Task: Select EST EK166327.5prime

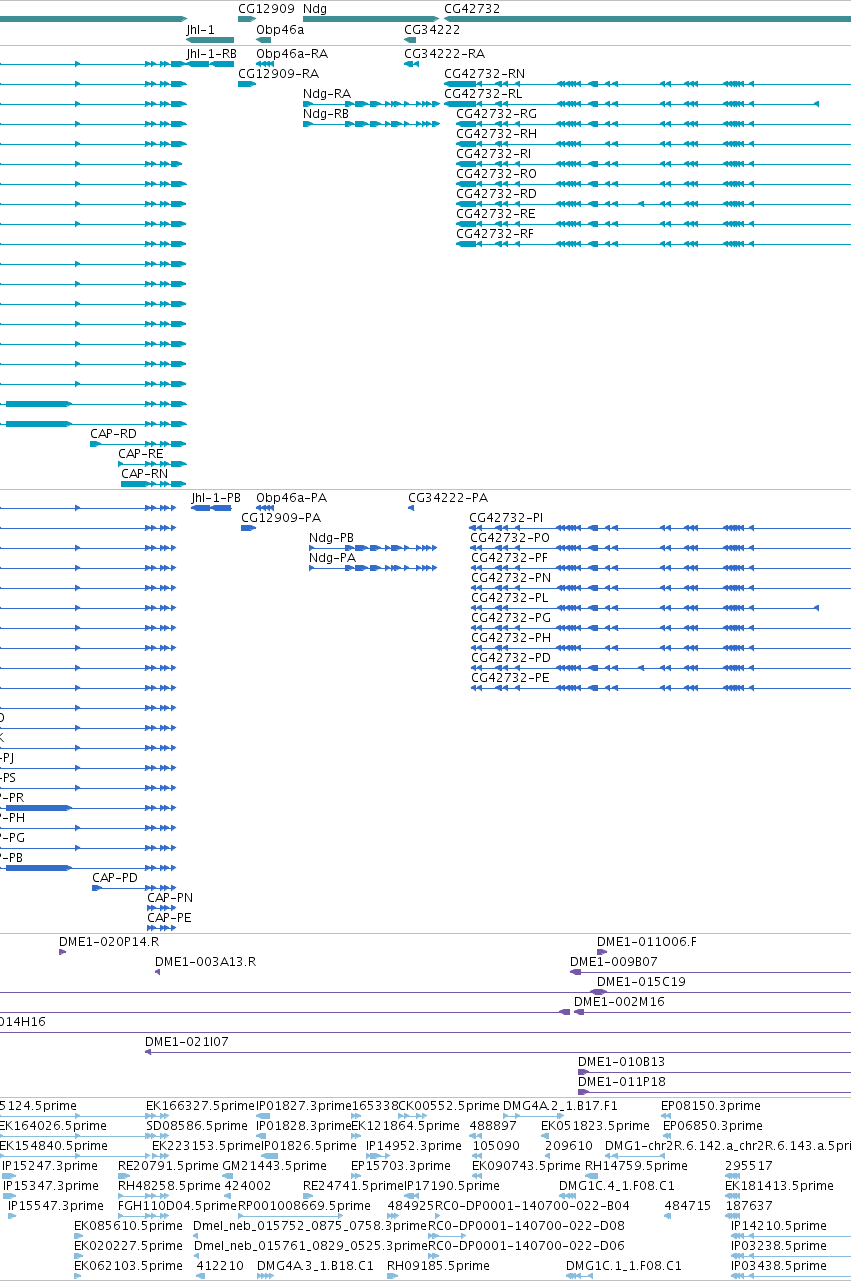Action: [201, 1106]
